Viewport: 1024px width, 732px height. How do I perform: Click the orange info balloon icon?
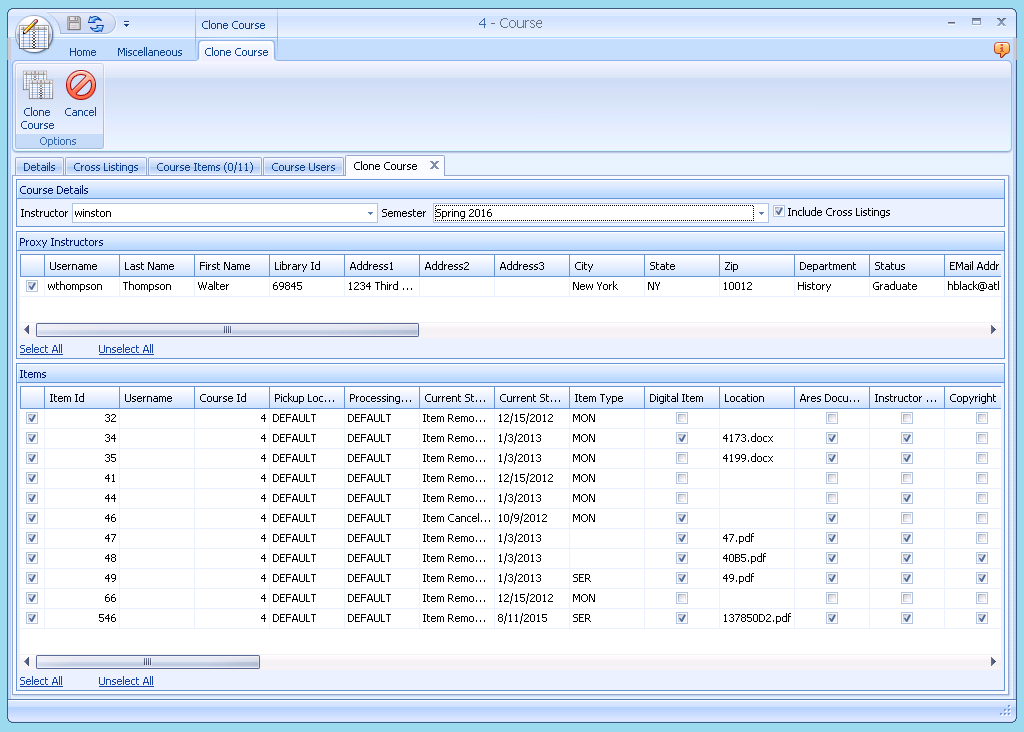click(x=1001, y=49)
